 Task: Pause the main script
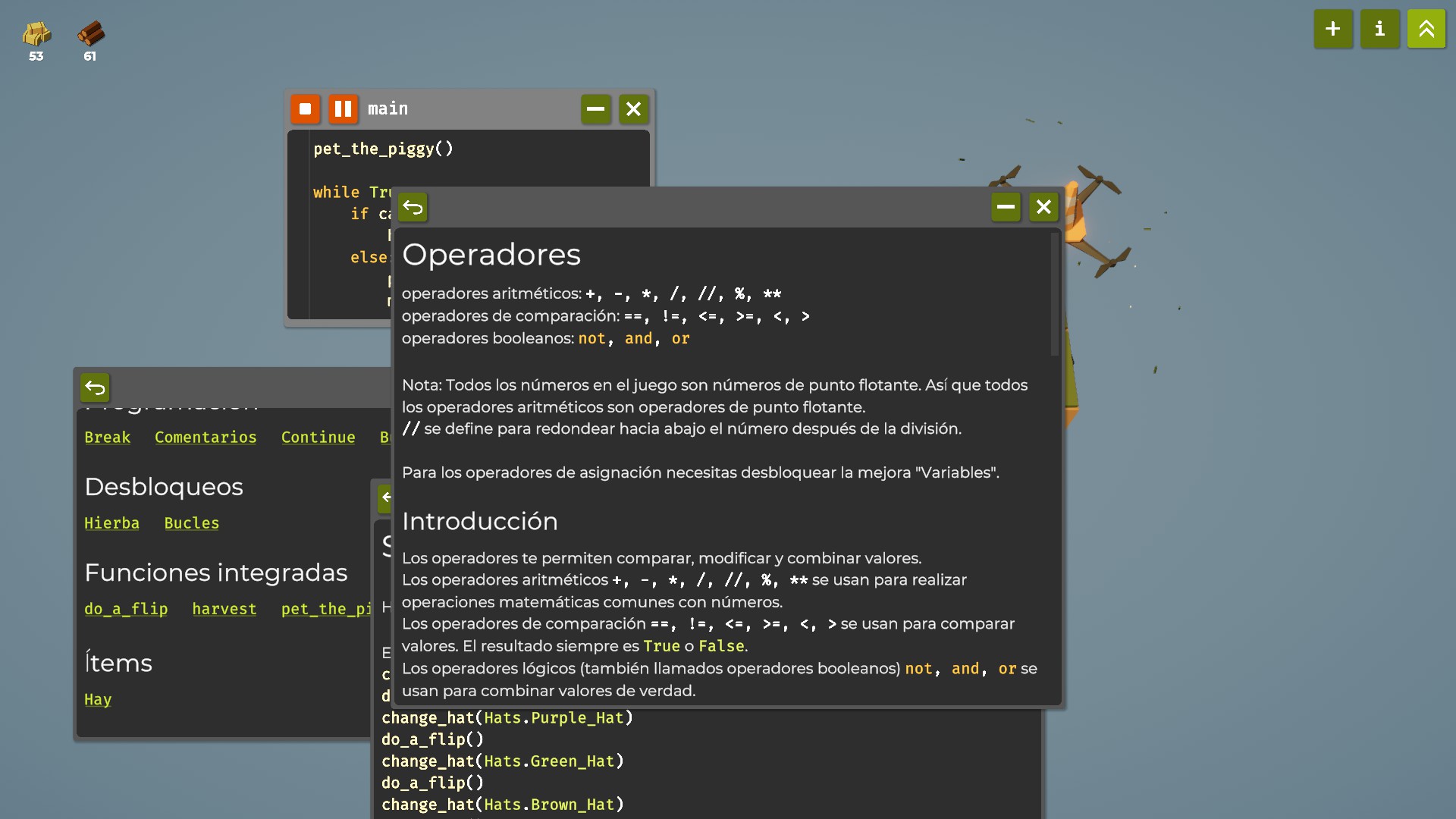tap(343, 109)
